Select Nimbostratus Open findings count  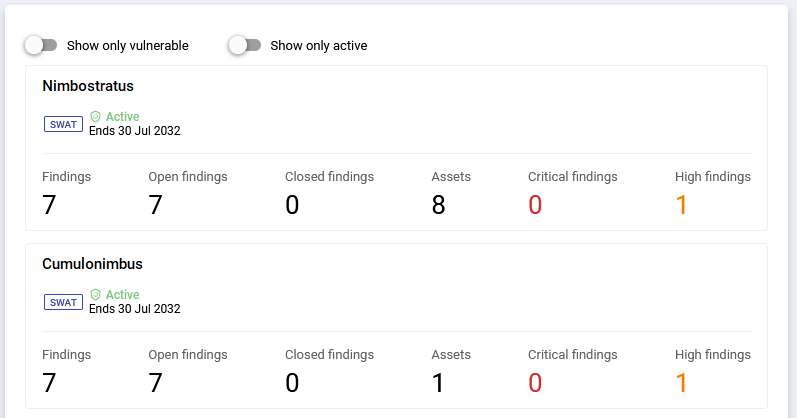[x=155, y=205]
